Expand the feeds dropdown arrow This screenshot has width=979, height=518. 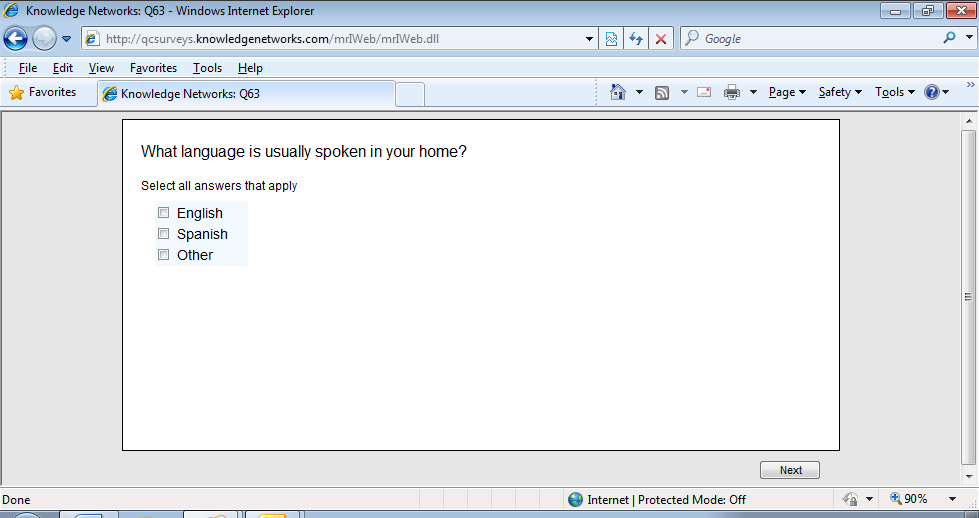tap(684, 92)
